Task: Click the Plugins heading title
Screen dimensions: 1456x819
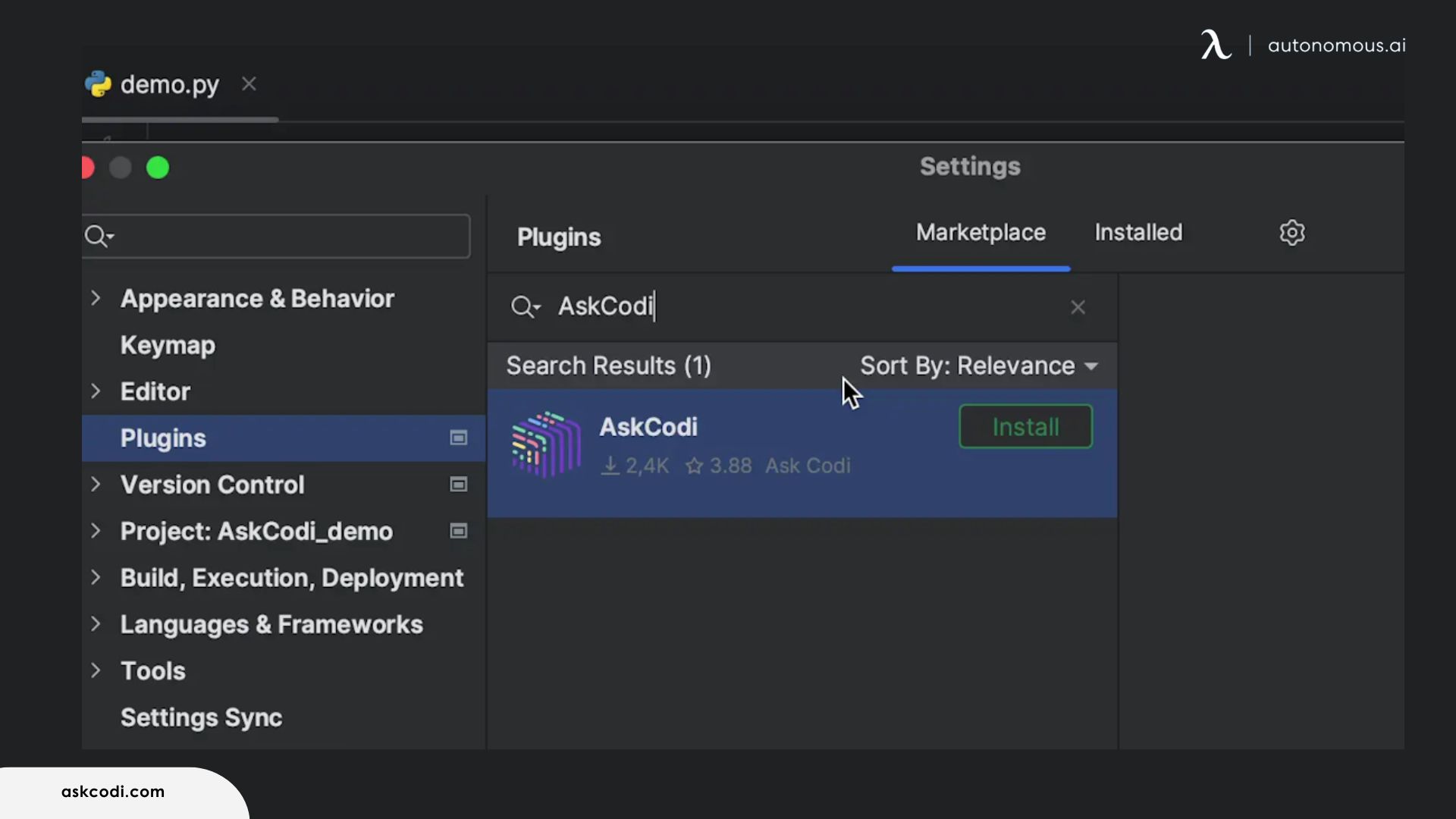Action: pyautogui.click(x=559, y=237)
